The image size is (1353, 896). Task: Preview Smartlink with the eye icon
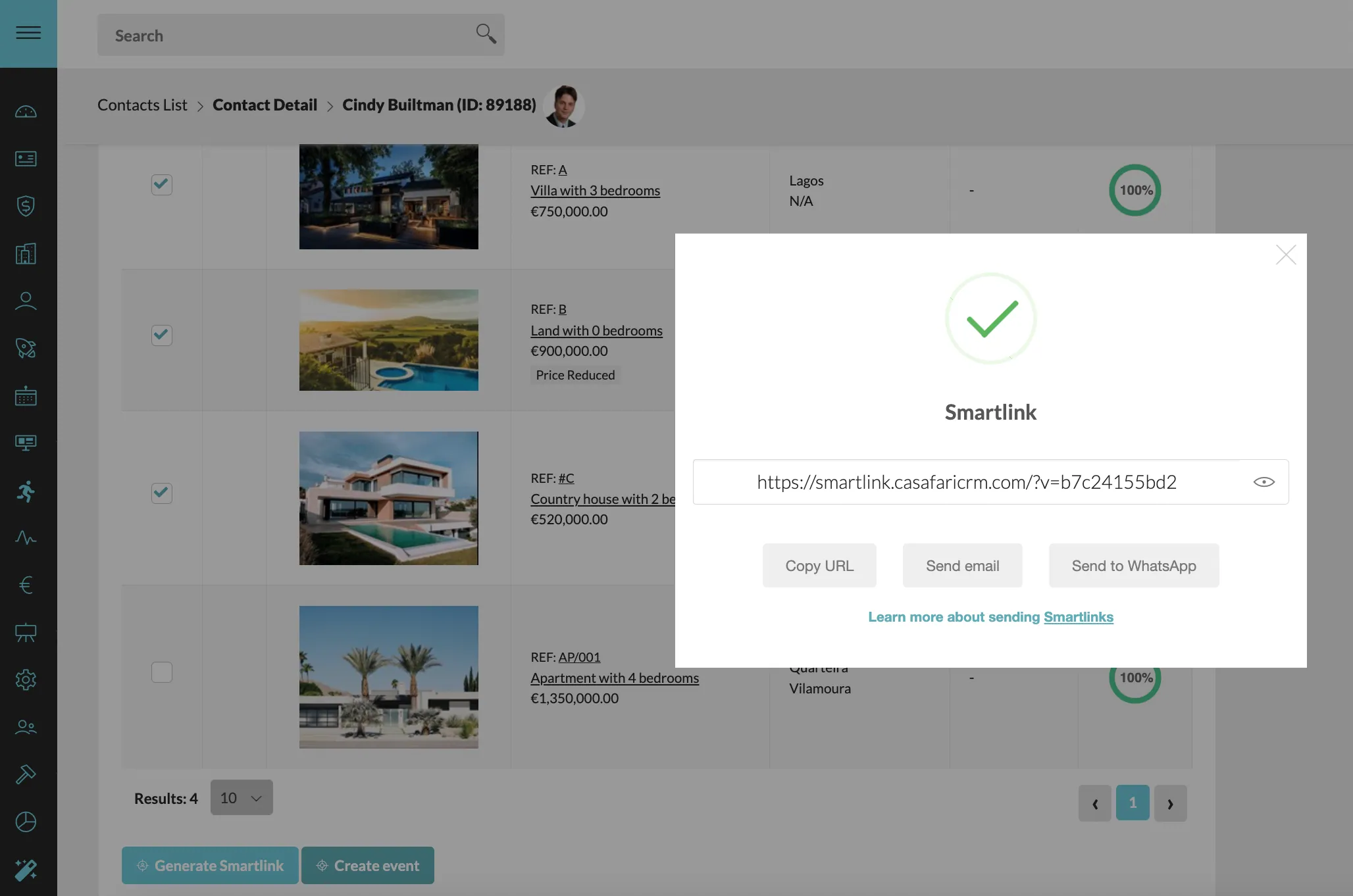pyautogui.click(x=1264, y=482)
